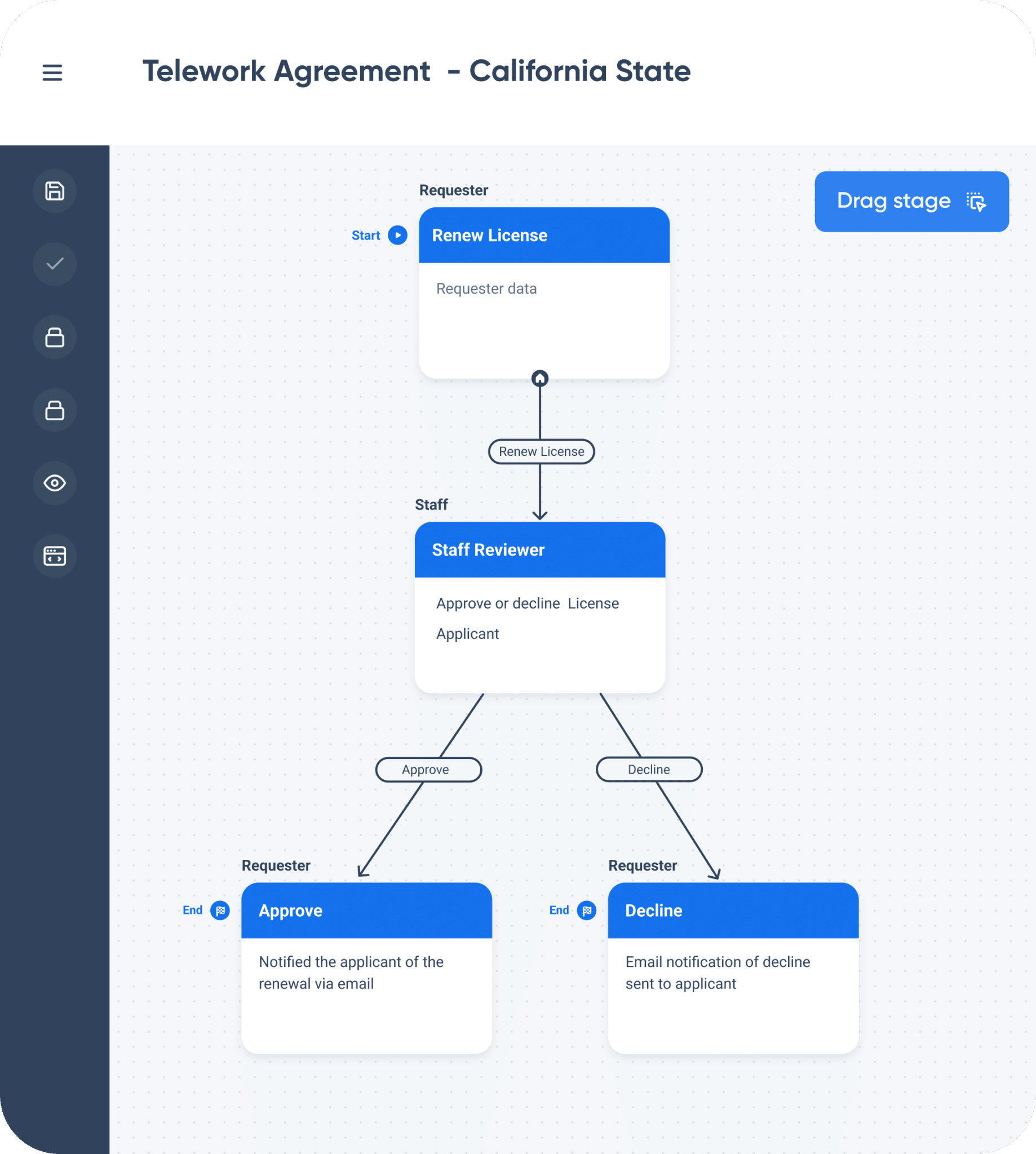This screenshot has width=1036, height=1154.
Task: Open the embed code icon at sidebar bottom
Action: 54,556
